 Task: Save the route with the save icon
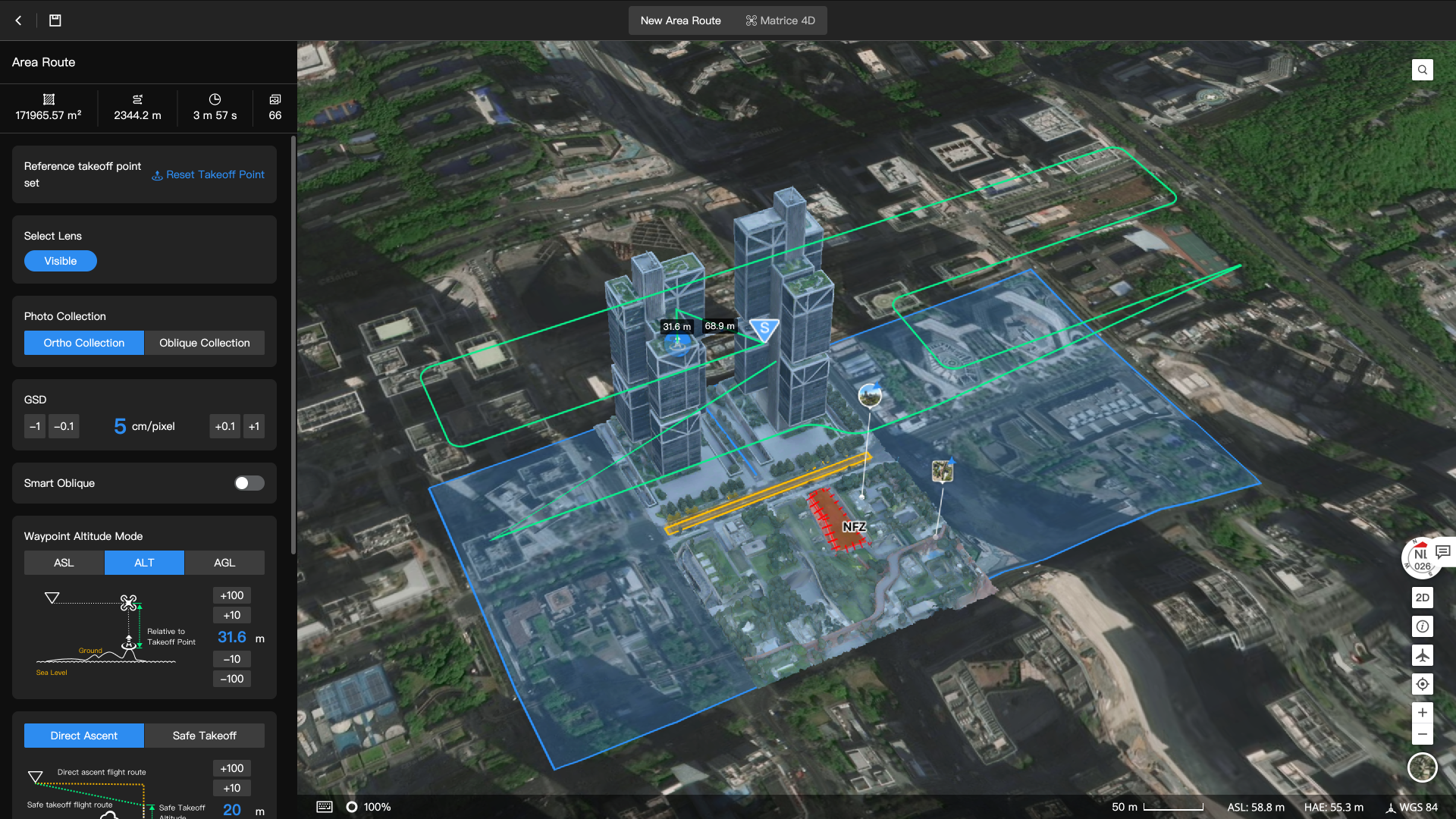(55, 20)
